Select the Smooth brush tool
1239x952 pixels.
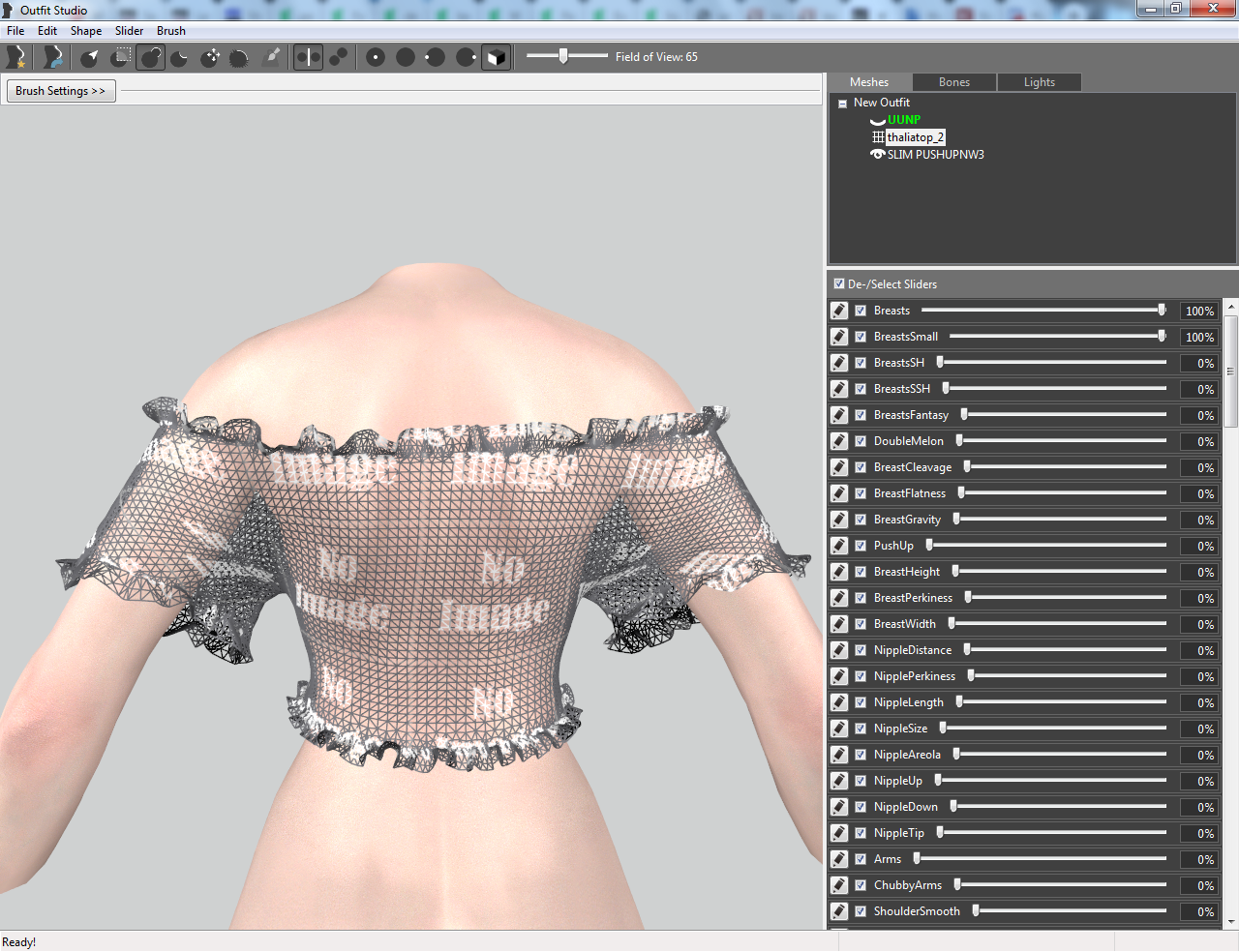(x=239, y=57)
